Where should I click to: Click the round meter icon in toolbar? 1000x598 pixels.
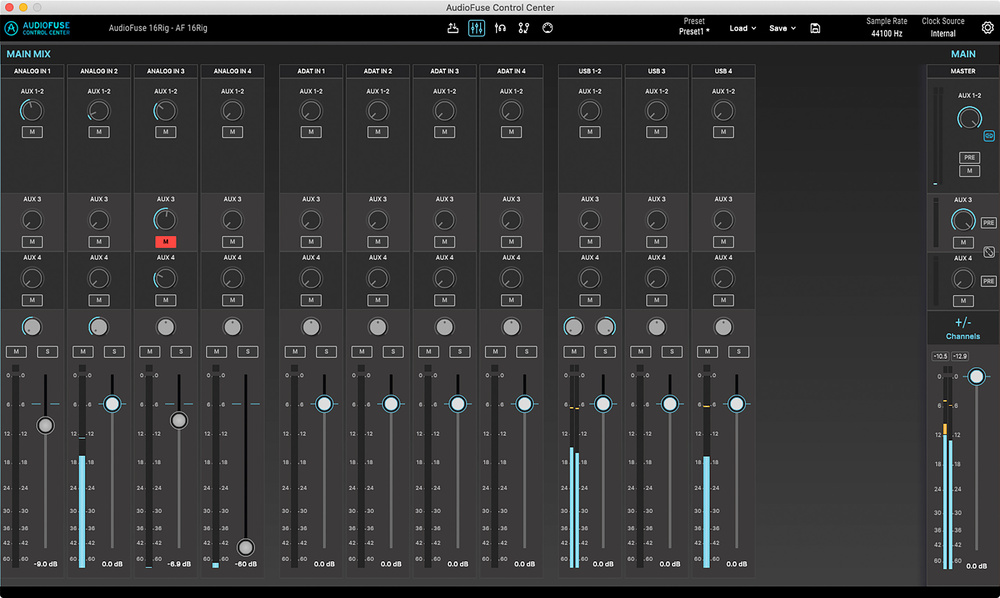click(x=548, y=28)
